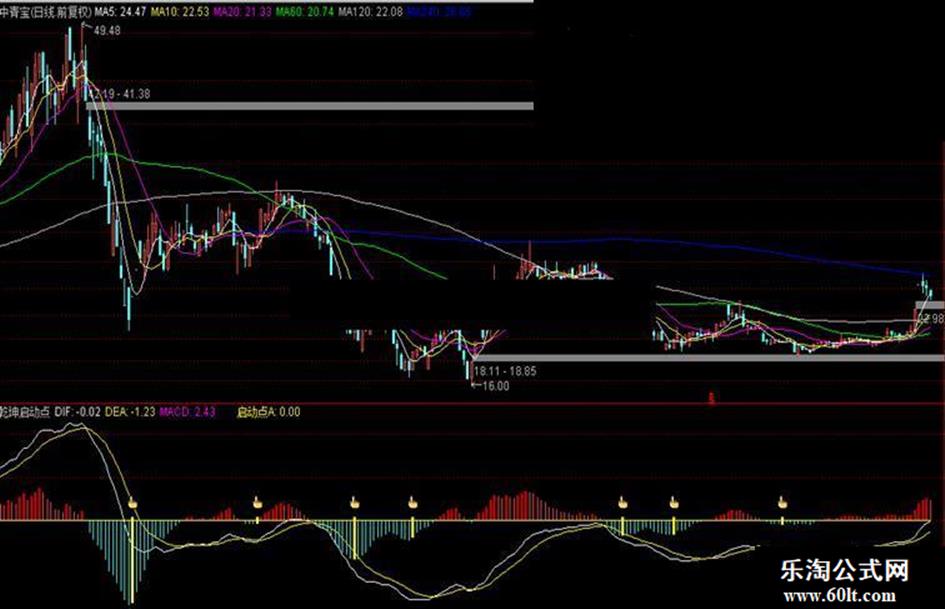The height and width of the screenshot is (609, 945).
Task: Select the MA120: 22.08 label
Action: (x=371, y=11)
